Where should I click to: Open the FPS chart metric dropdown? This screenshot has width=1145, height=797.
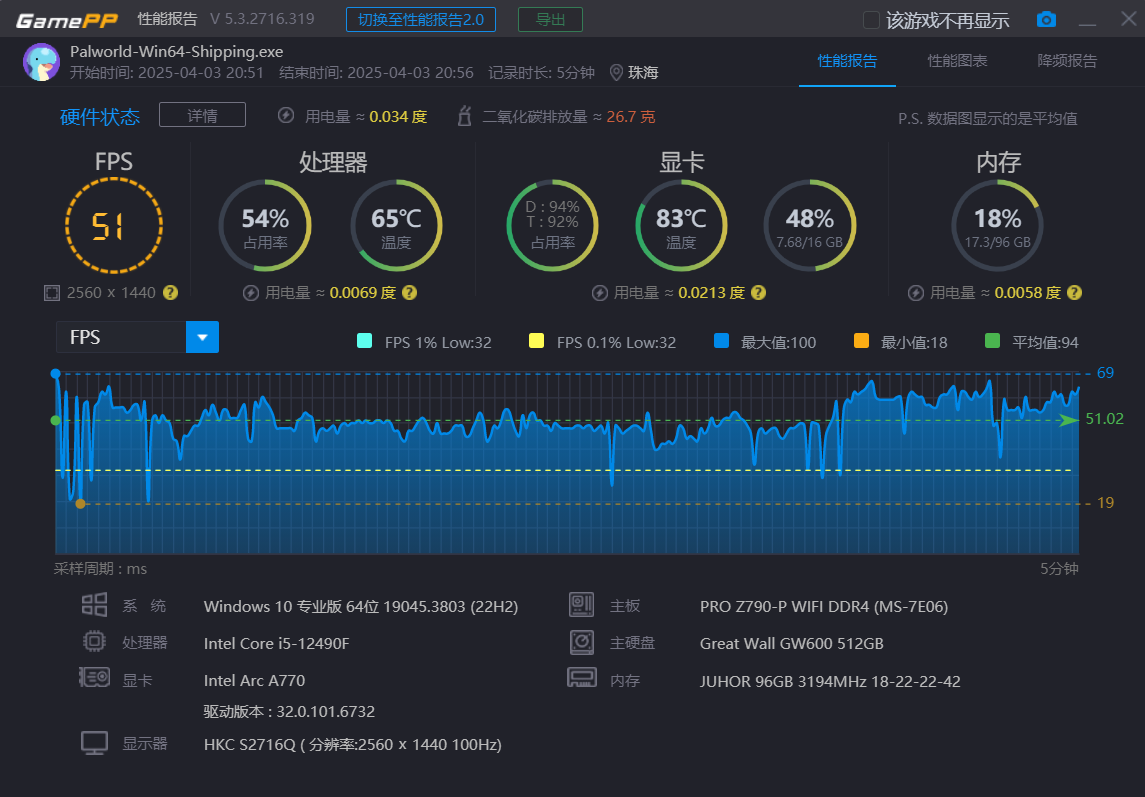click(202, 337)
